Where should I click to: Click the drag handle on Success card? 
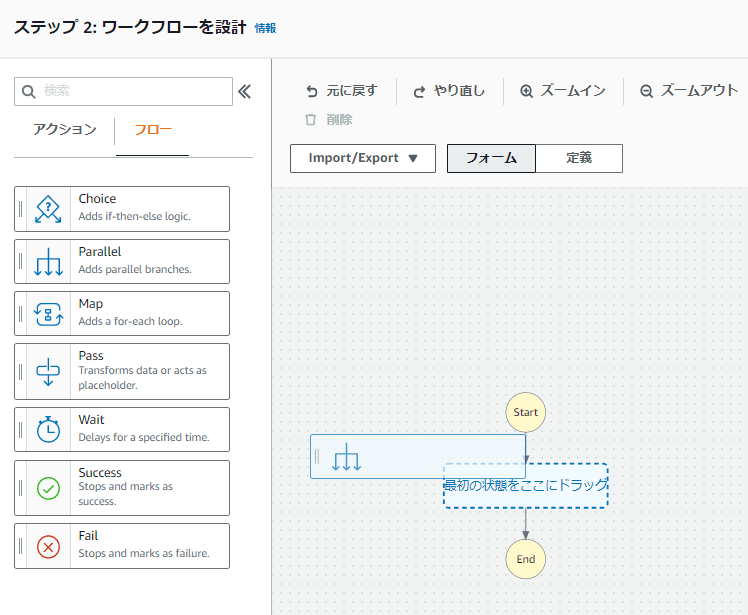coord(21,488)
